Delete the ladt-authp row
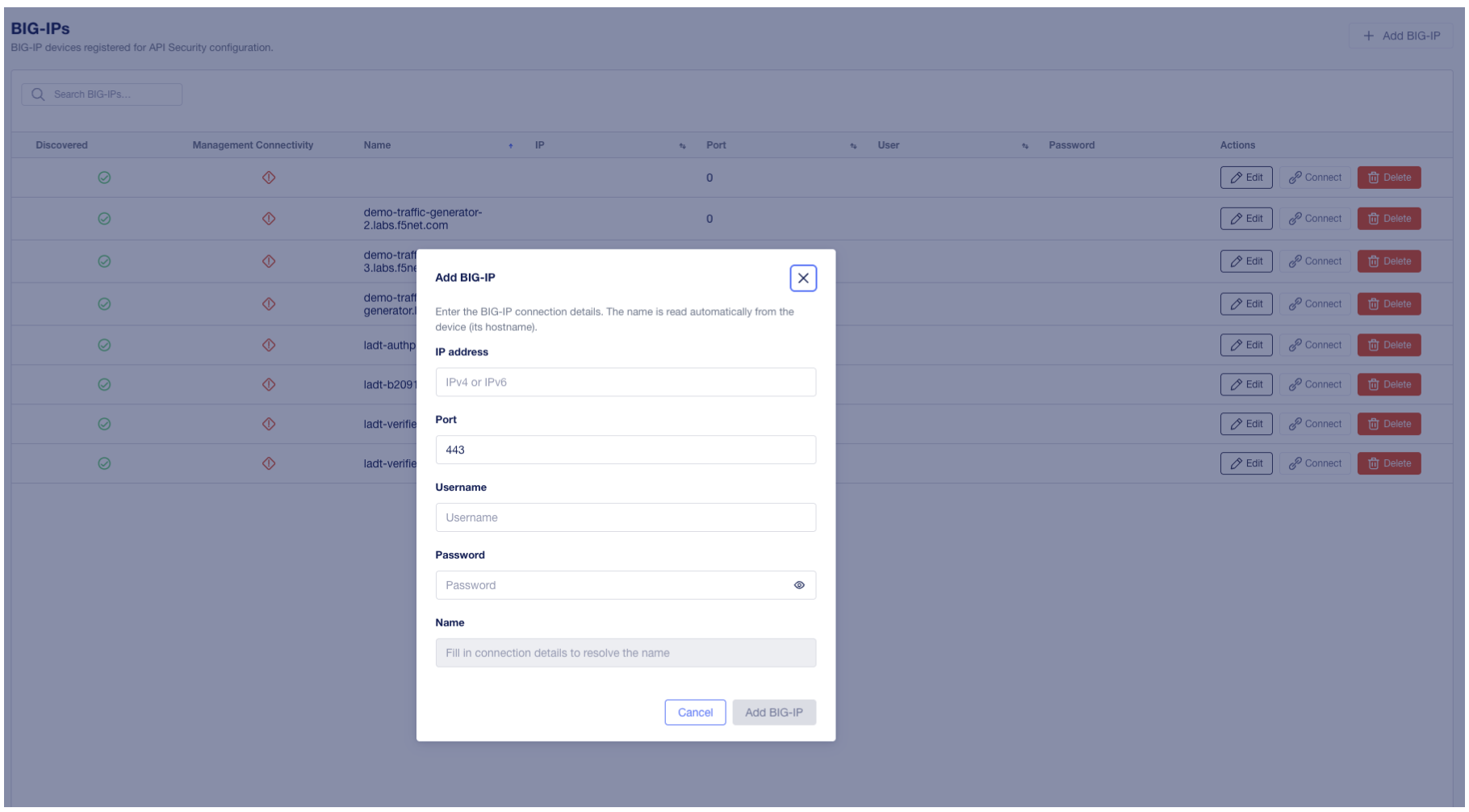 coord(1388,345)
